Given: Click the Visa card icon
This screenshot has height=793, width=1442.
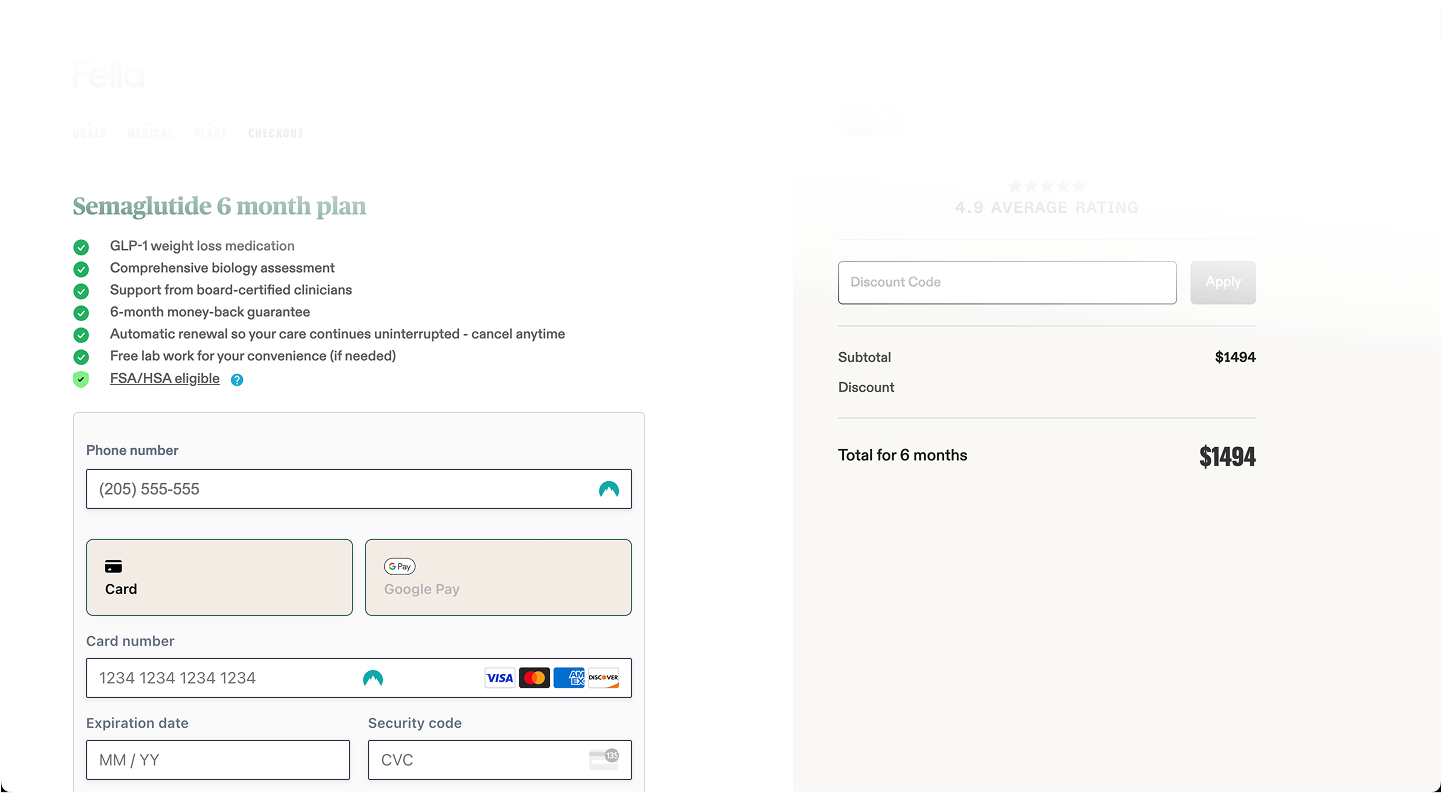Looking at the screenshot, I should tap(499, 678).
